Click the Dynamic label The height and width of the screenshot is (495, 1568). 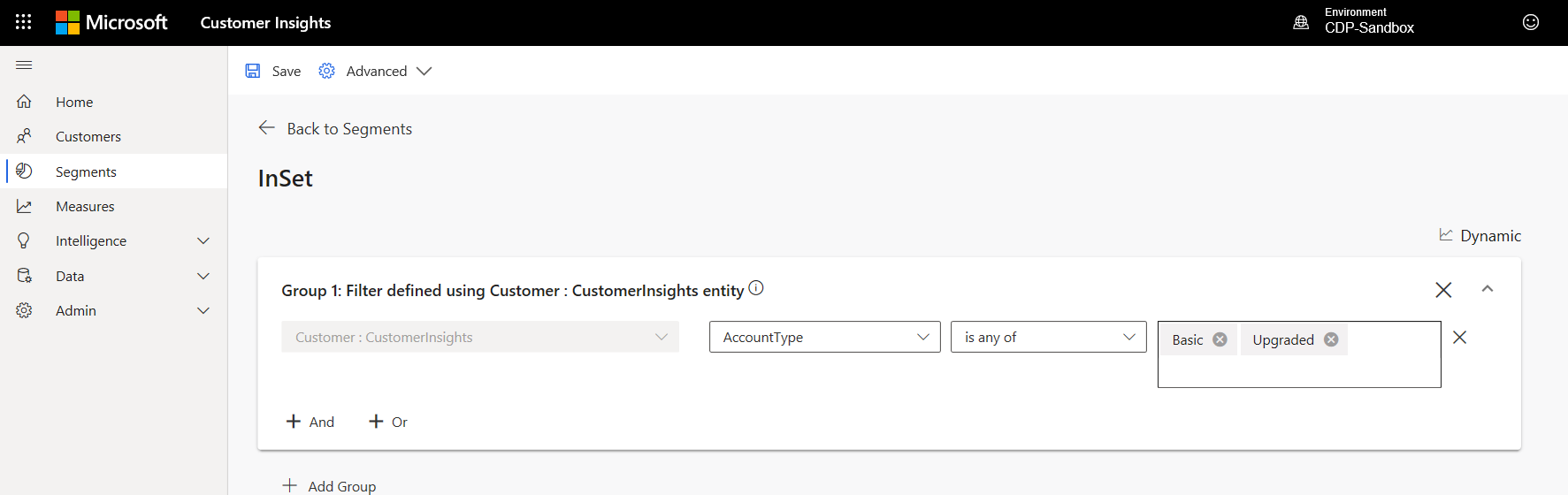tap(1491, 235)
